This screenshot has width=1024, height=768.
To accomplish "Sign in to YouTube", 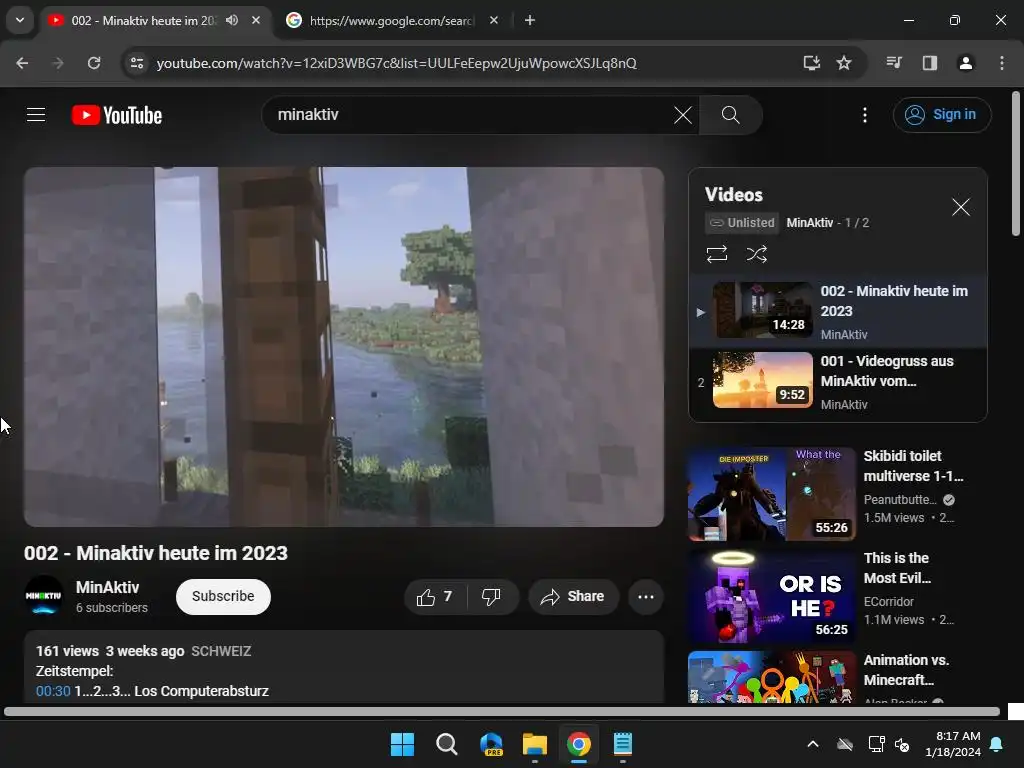I will pos(942,115).
